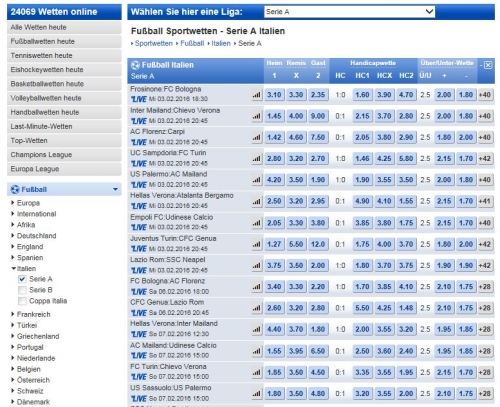This screenshot has width=500, height=407.
Task: Uncheck the Serie A checkbox
Action: point(22,279)
